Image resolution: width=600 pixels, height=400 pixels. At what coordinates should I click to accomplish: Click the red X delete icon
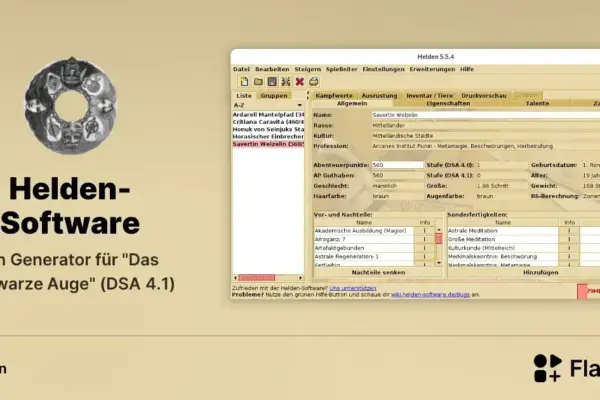300,82
